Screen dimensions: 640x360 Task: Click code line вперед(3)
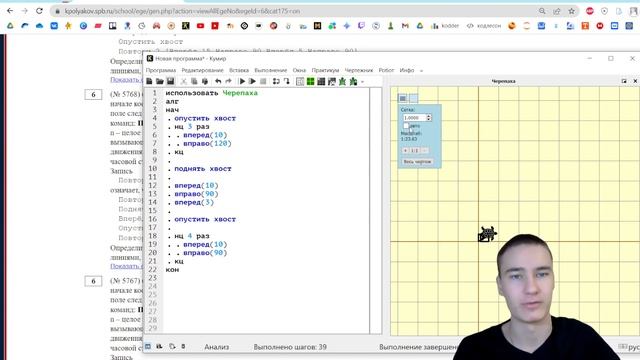[x=194, y=202]
